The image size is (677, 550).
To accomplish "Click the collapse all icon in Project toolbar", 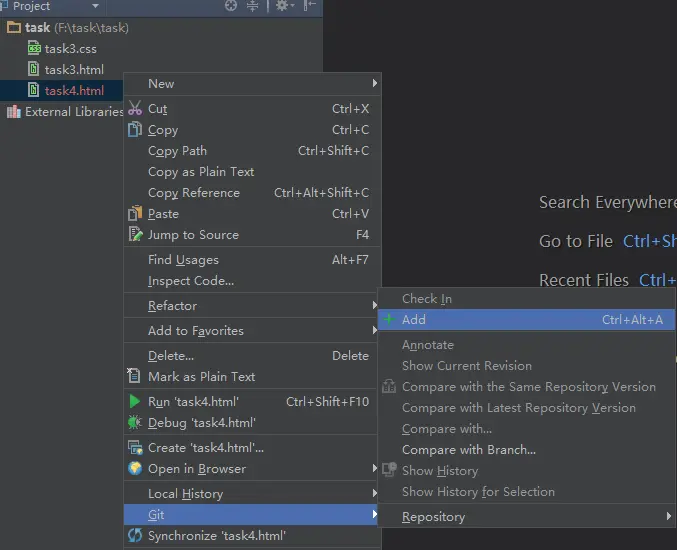I will 252,6.
